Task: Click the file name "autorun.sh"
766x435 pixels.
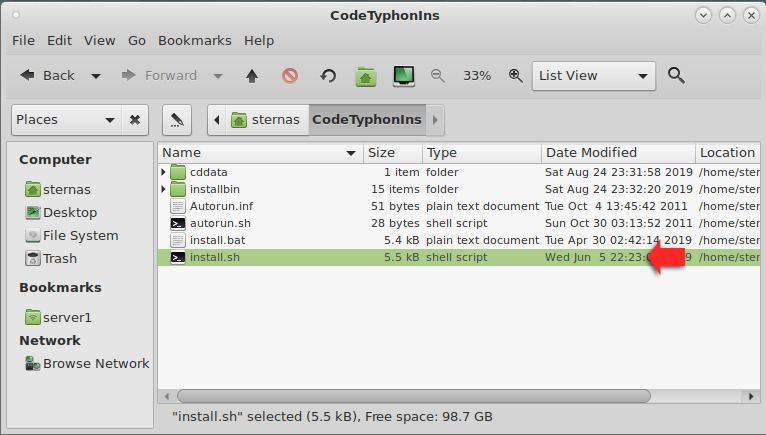Action: click(220, 223)
